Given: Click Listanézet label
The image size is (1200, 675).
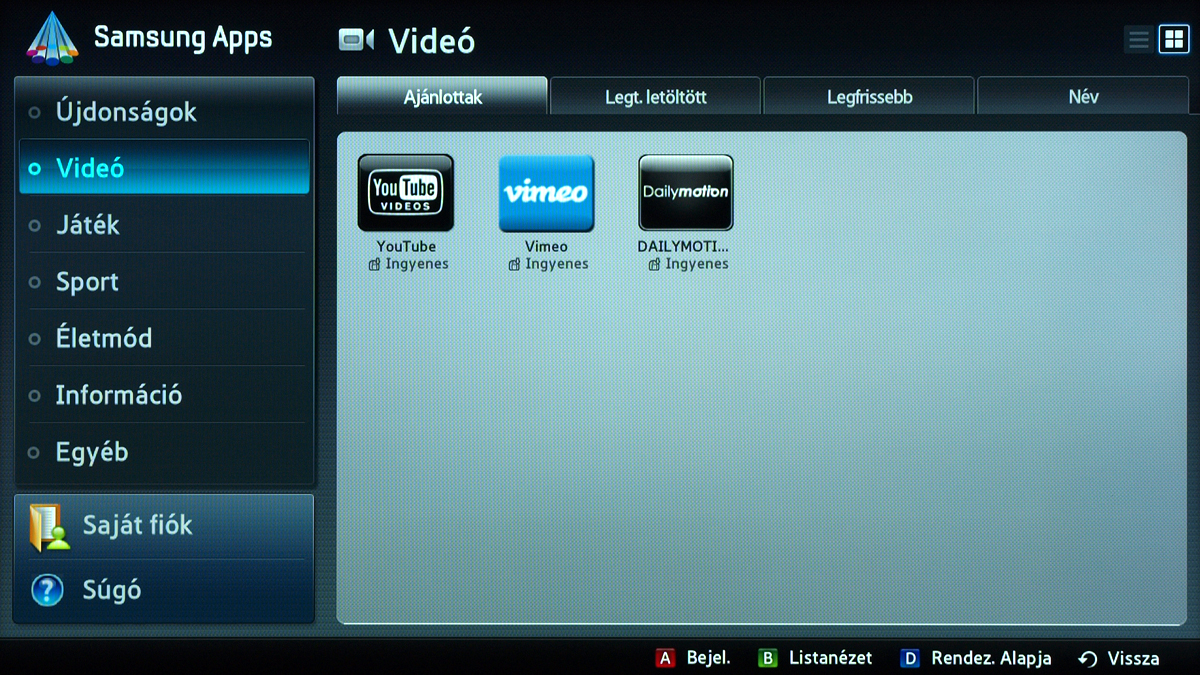Looking at the screenshot, I should point(830,658).
